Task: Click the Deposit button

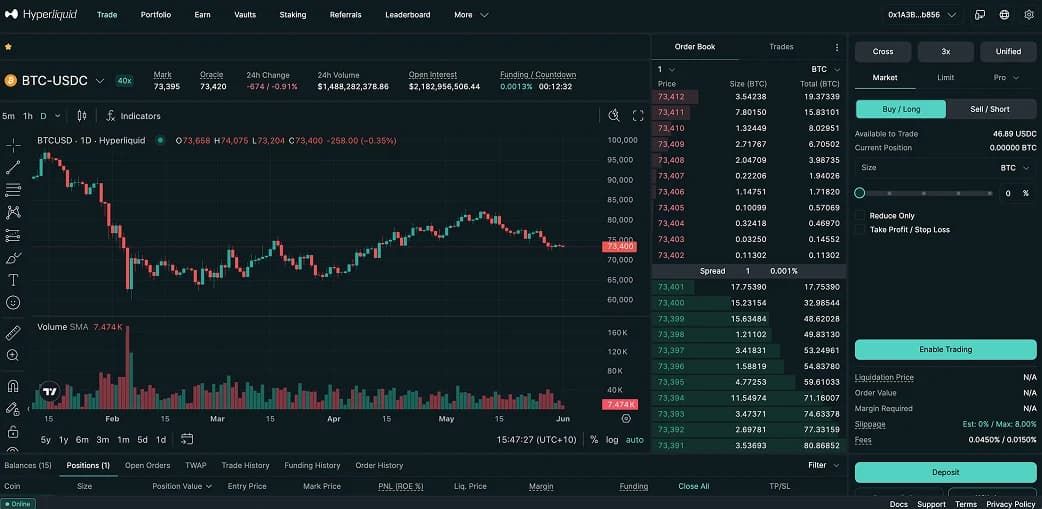Action: tap(945, 472)
